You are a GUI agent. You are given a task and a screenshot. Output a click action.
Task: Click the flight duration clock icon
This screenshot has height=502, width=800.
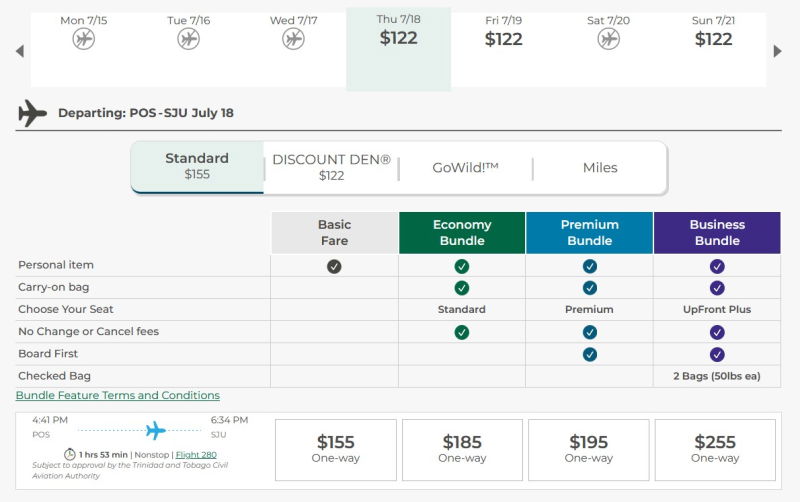pyautogui.click(x=70, y=454)
